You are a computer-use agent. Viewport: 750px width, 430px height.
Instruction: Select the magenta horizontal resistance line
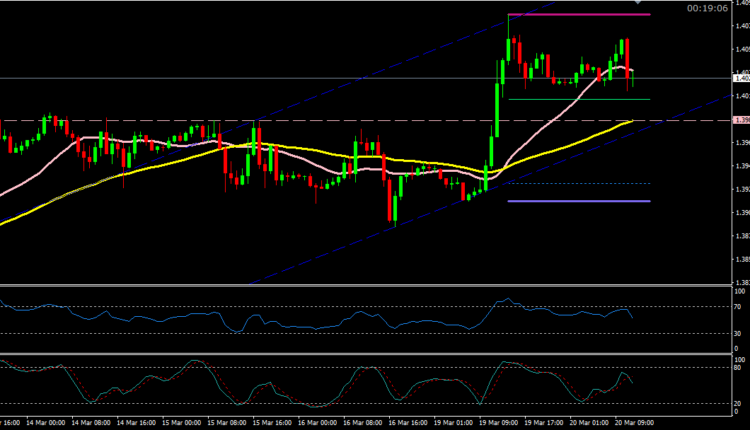click(580, 14)
